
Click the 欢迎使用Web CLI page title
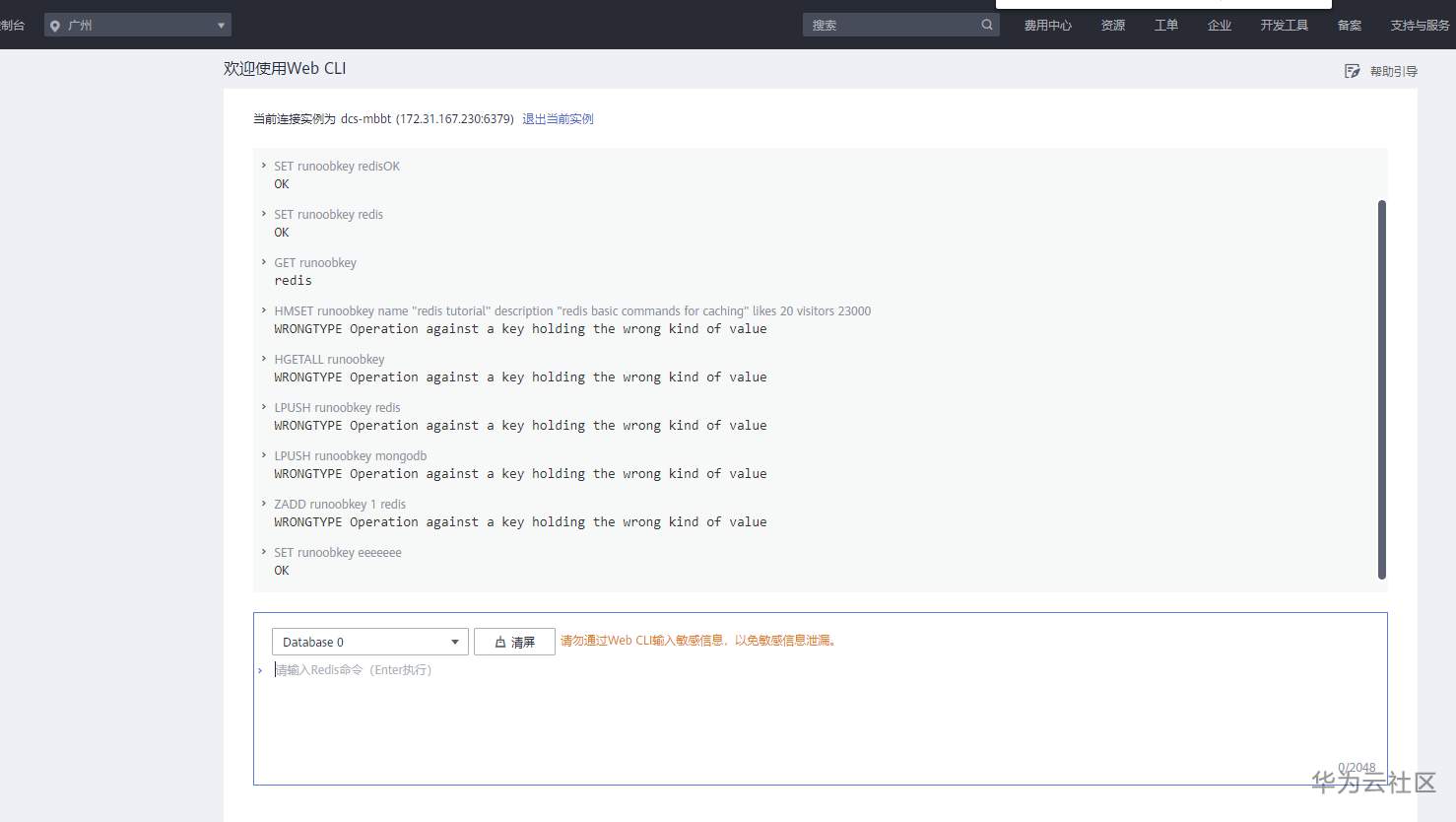click(285, 69)
